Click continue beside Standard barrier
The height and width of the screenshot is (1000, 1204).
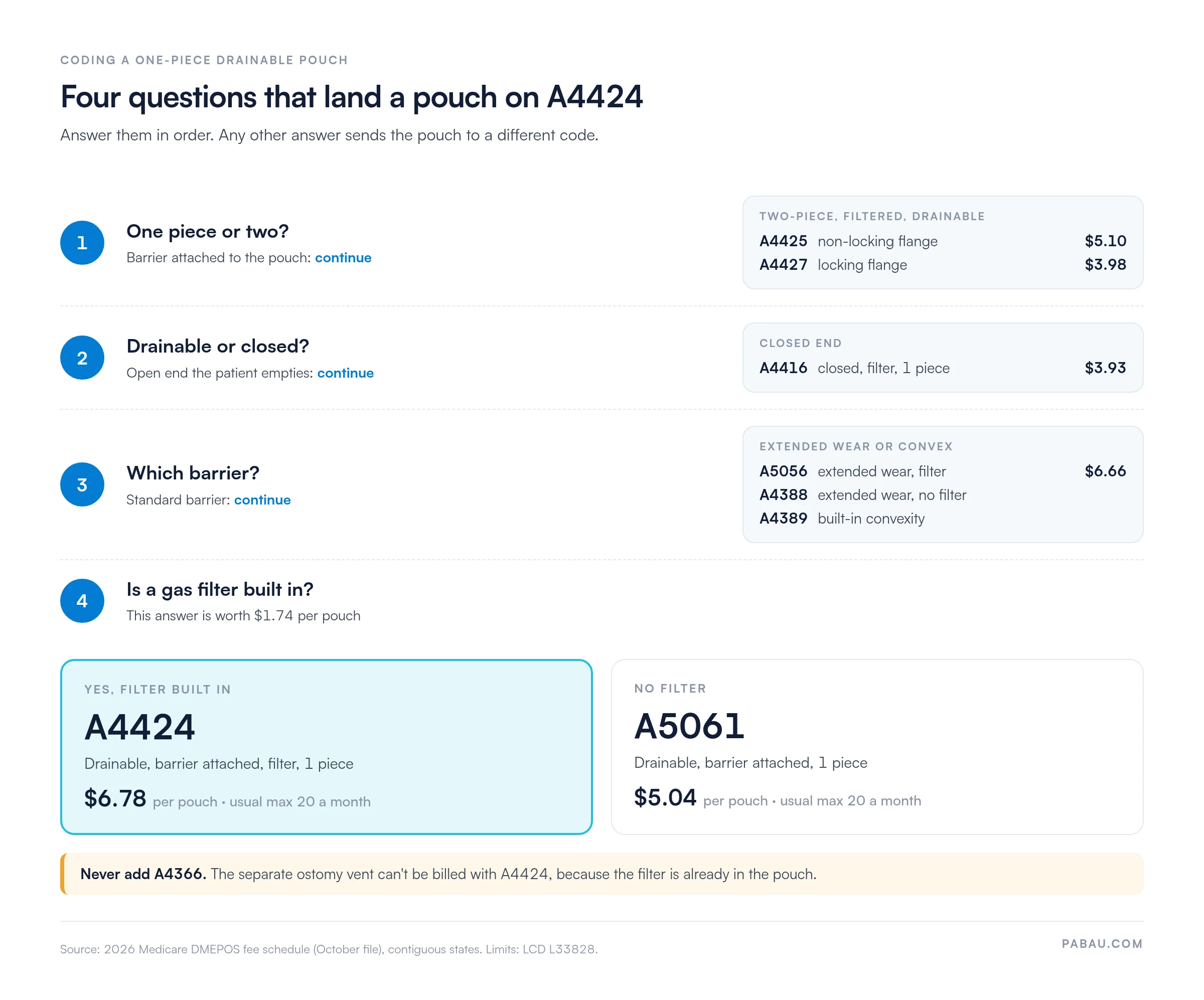[x=262, y=499]
